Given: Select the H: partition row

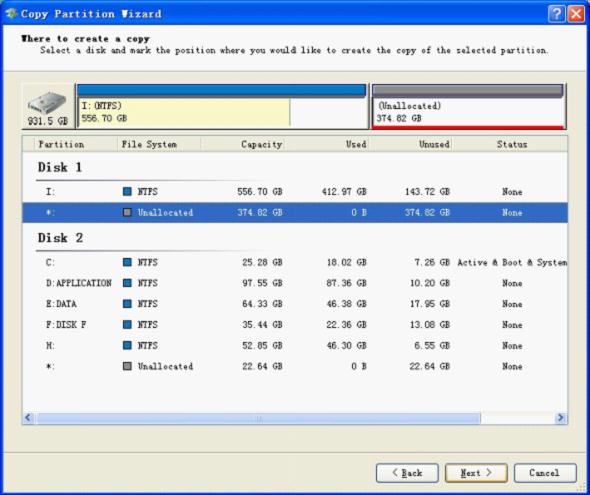Looking at the screenshot, I should (295, 345).
